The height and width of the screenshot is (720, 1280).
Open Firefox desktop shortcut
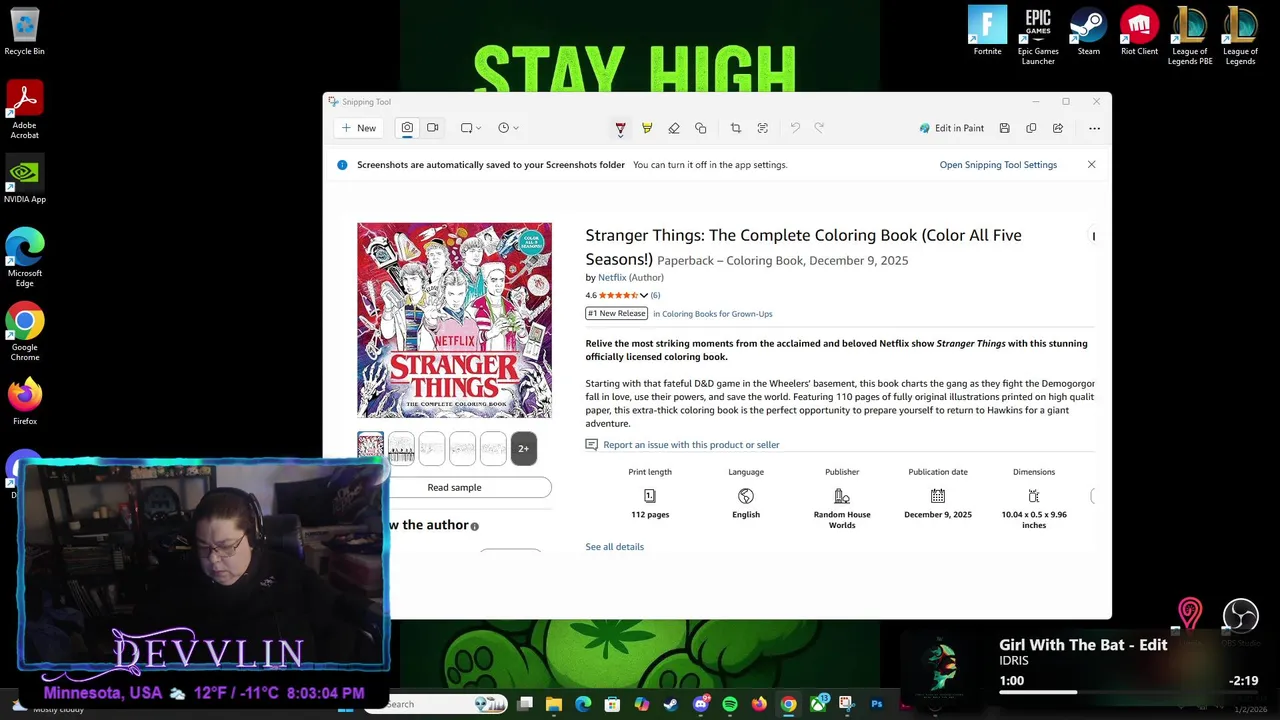(24, 402)
